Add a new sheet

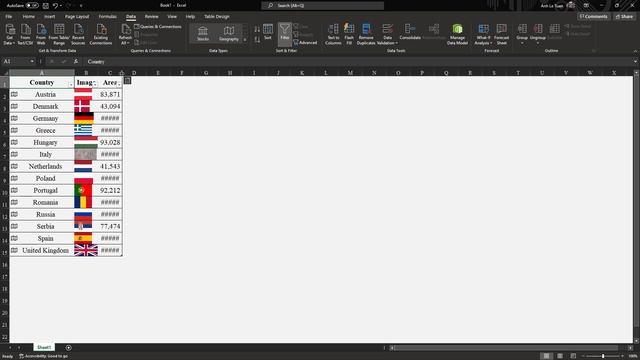tap(69, 348)
